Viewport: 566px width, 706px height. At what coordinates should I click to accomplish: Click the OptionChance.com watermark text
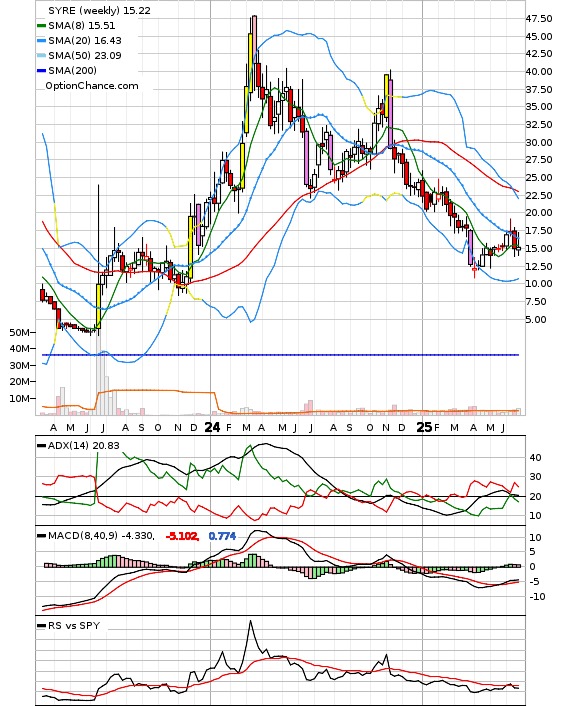[x=92, y=86]
